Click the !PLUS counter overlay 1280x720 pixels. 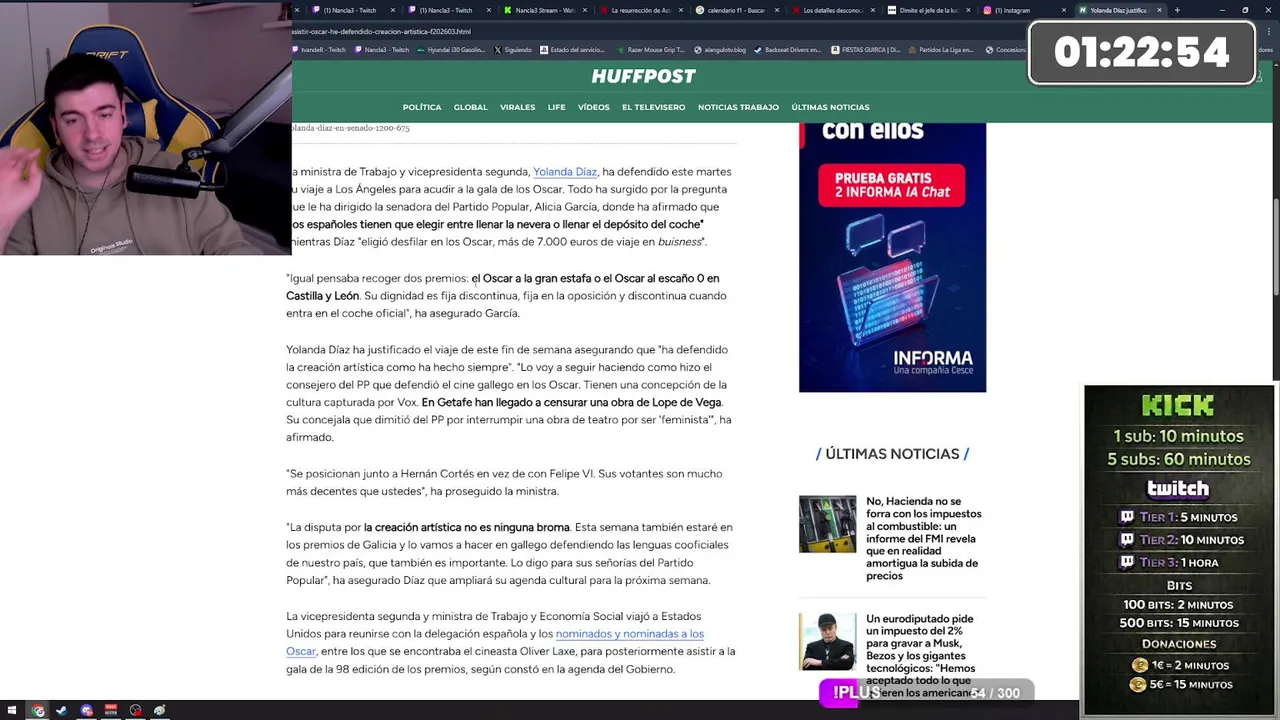[926, 692]
